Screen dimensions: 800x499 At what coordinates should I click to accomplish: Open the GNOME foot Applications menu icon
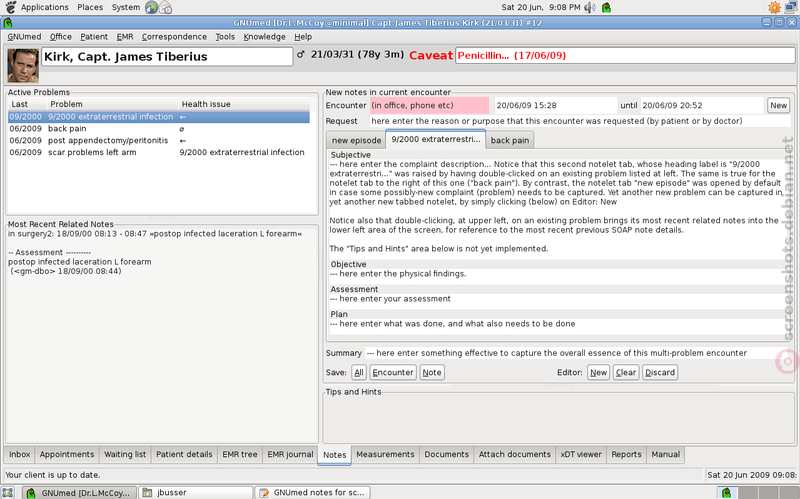(9, 7)
